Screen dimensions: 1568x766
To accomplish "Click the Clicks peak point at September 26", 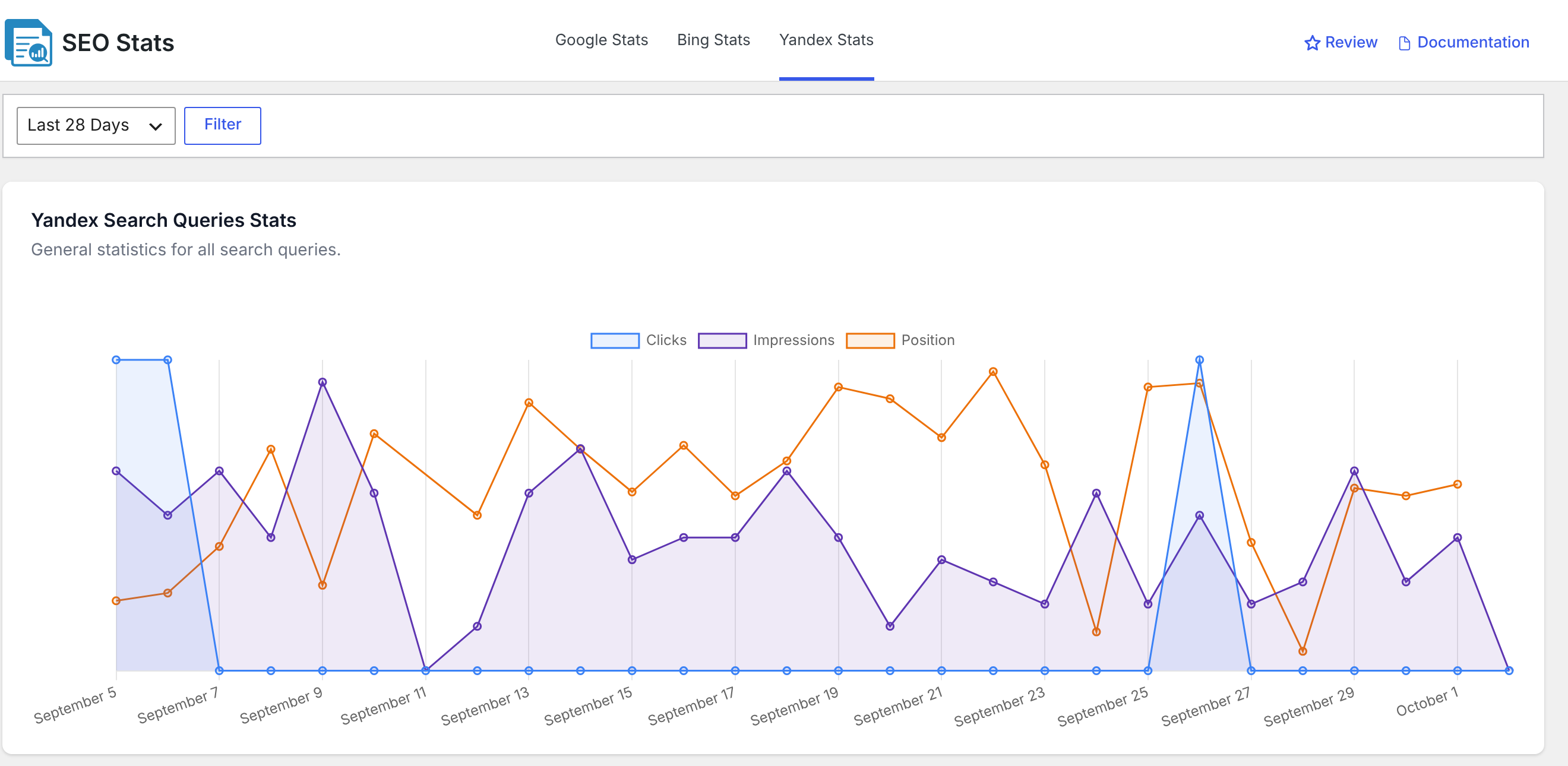I will click(1199, 360).
